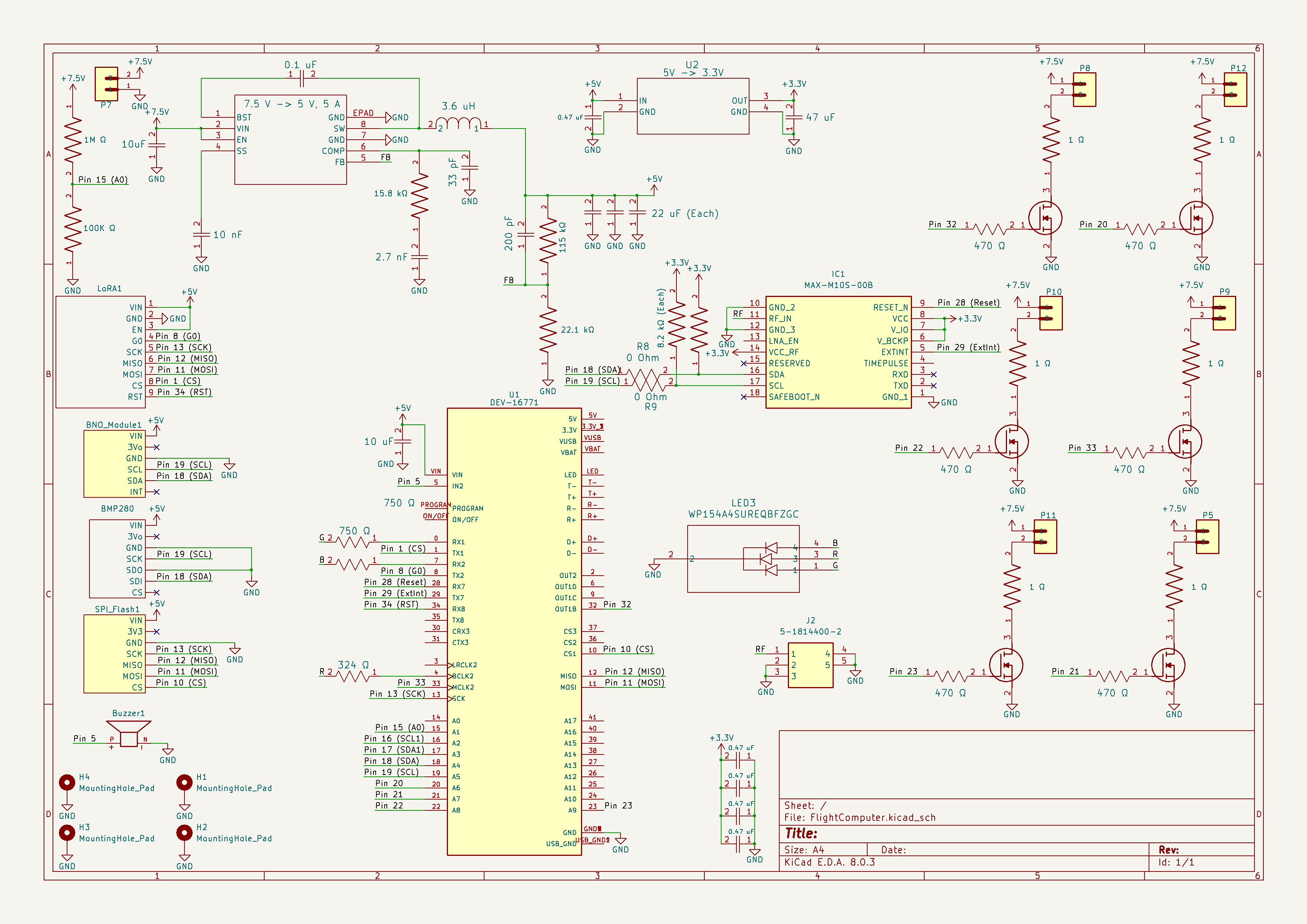
Task: Click the P12 connector symbol
Action: point(1235,89)
